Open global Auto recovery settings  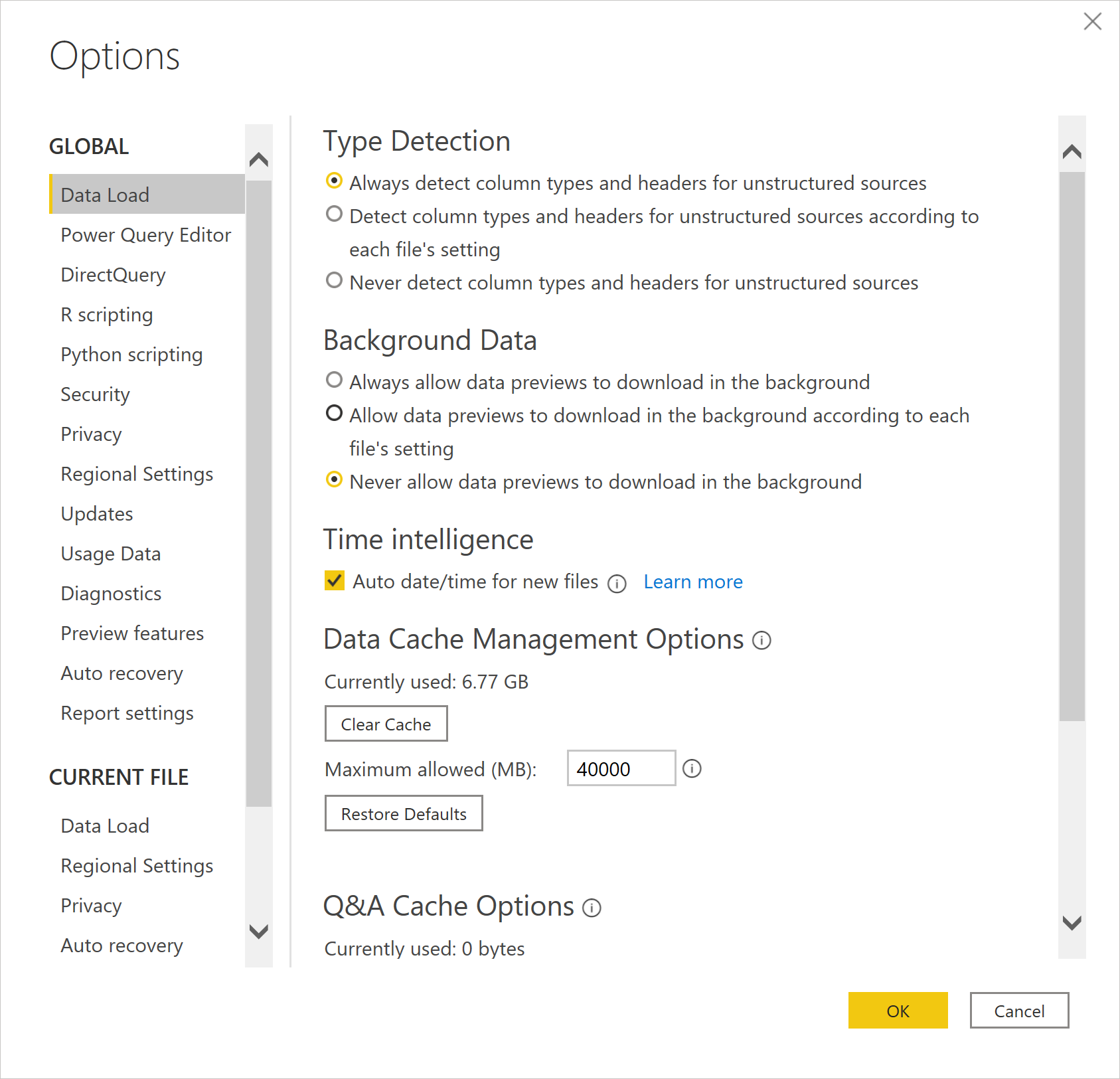point(121,673)
